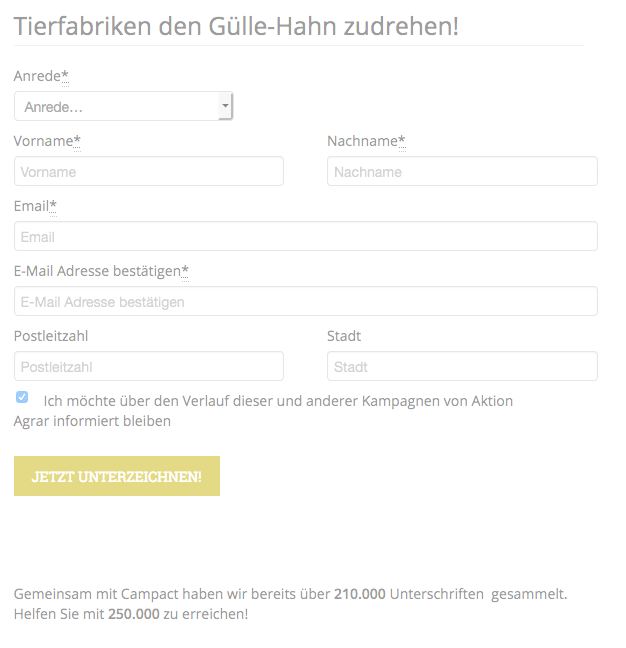Click the bold 210.000 signature count
Image resolution: width=626 pixels, height=648 pixels.
[x=359, y=593]
